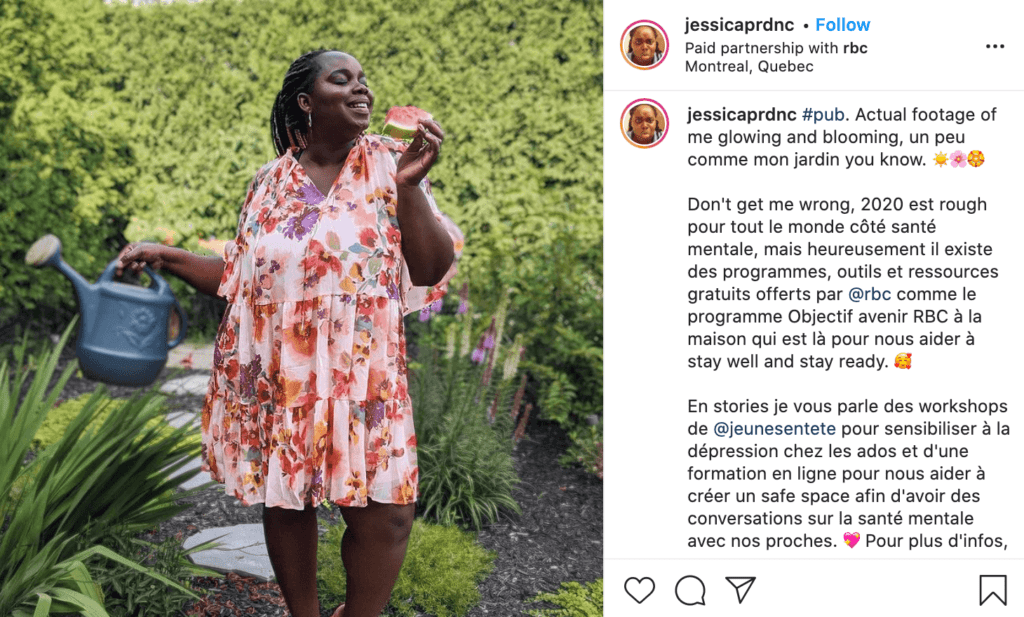Image resolution: width=1024 pixels, height=617 pixels.
Task: Open profile picture beside the caption
Action: [x=644, y=123]
